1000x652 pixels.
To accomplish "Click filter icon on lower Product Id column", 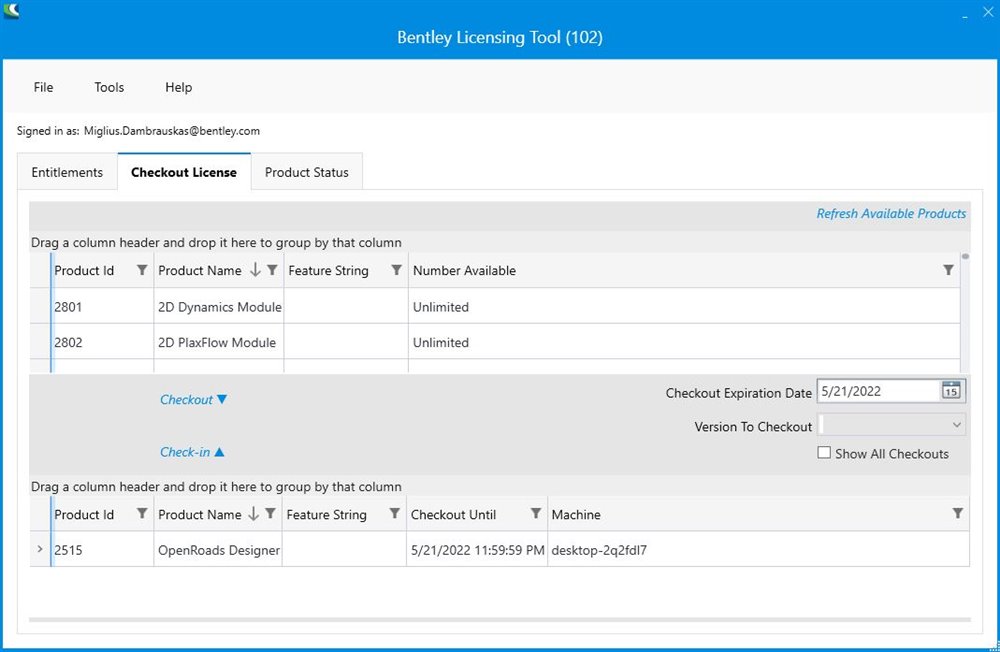I will click(142, 514).
